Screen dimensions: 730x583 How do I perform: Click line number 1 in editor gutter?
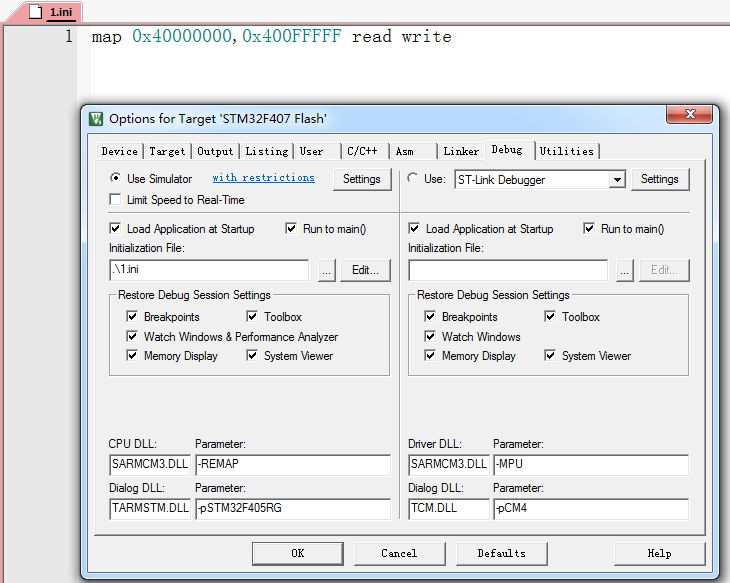tap(69, 36)
